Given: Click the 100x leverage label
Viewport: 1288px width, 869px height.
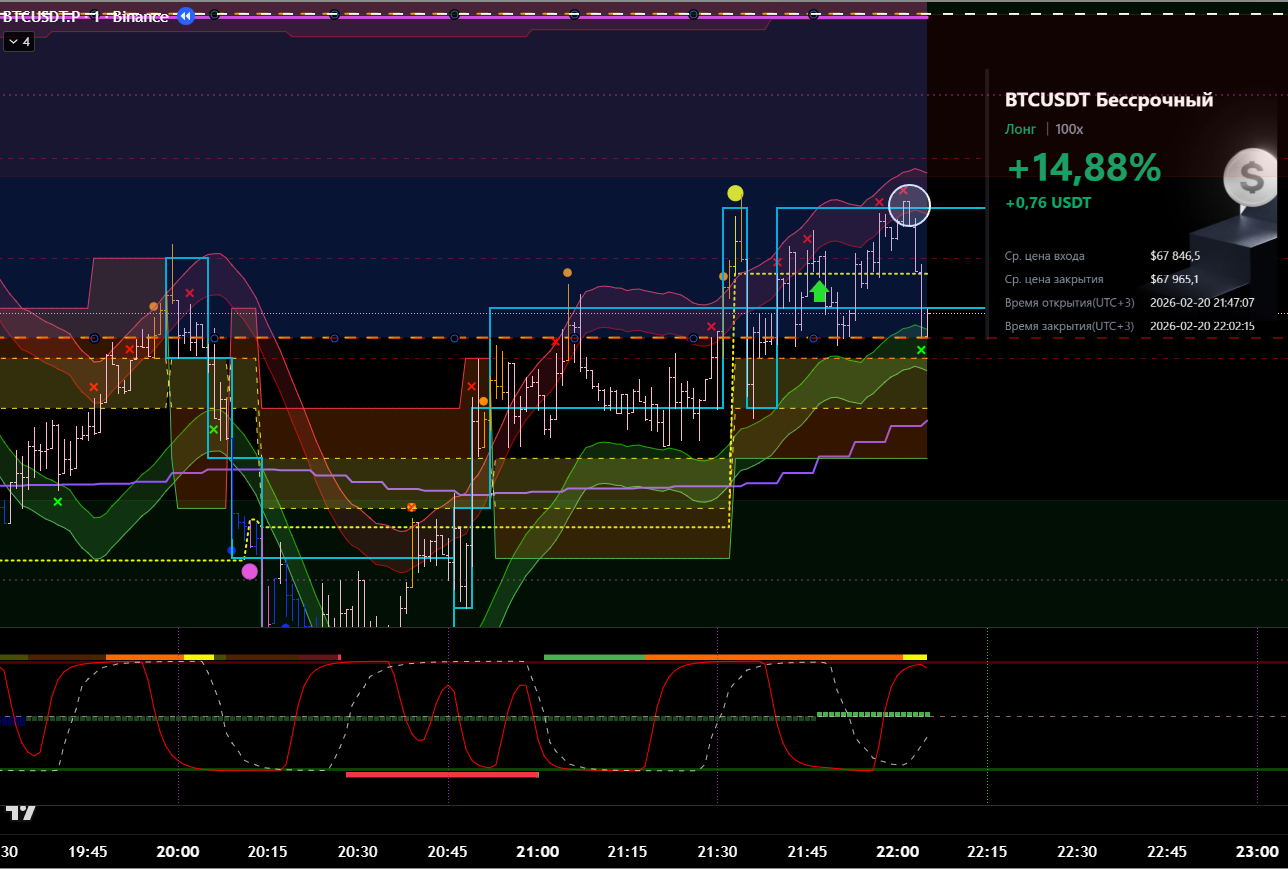Looking at the screenshot, I should 1069,129.
